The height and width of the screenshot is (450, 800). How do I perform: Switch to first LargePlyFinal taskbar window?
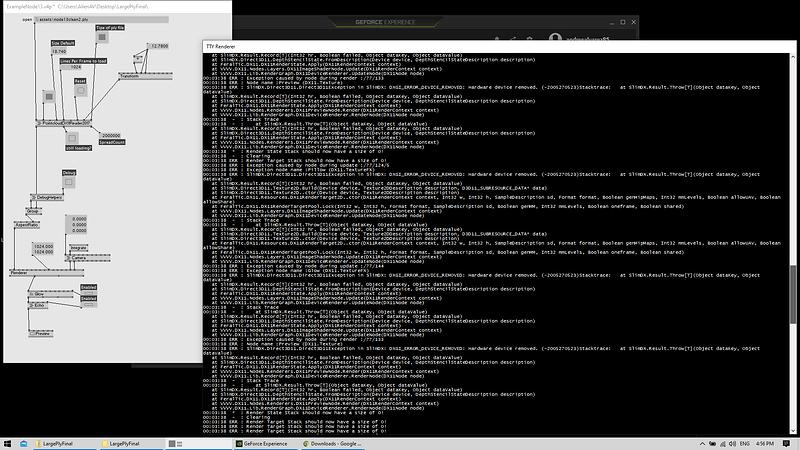click(66, 444)
